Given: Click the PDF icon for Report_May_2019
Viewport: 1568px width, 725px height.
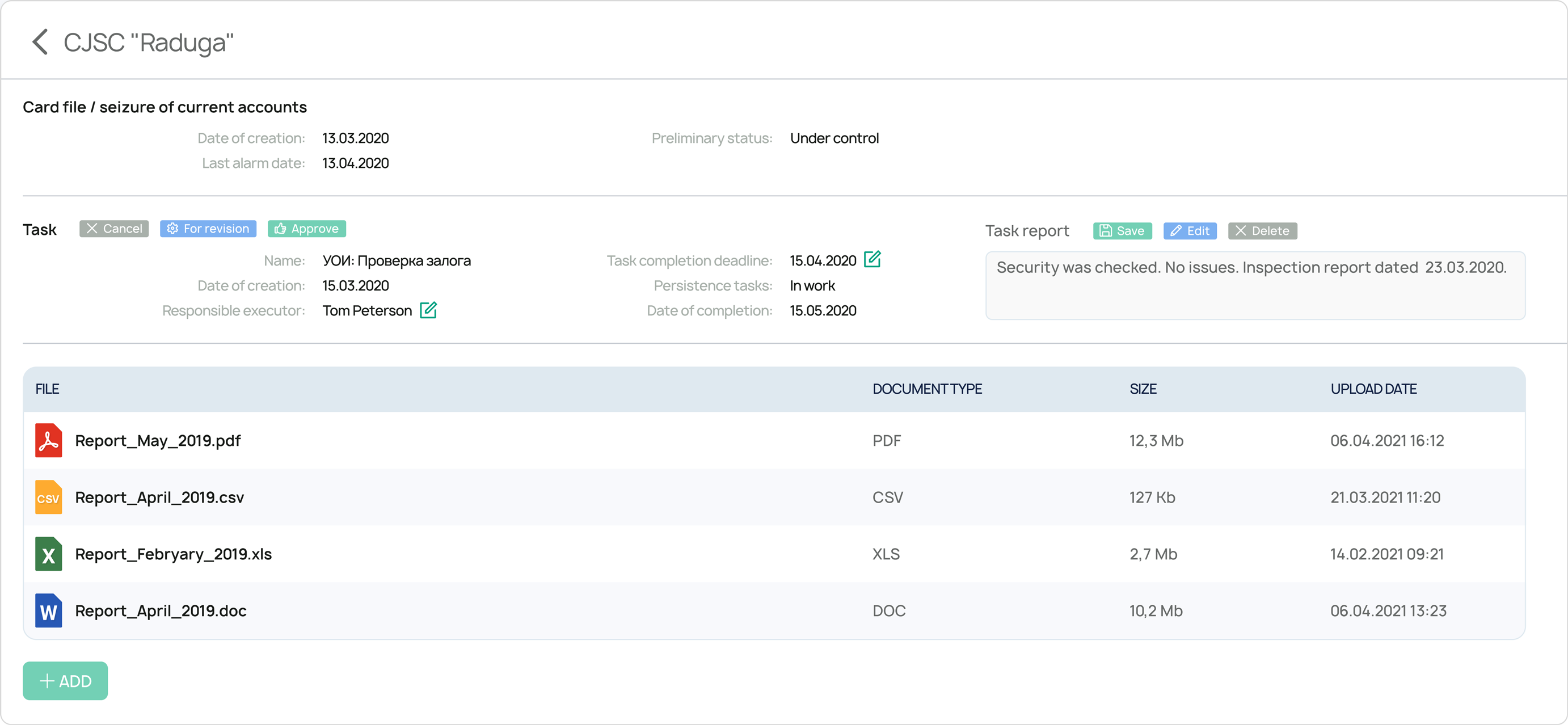Looking at the screenshot, I should [48, 440].
